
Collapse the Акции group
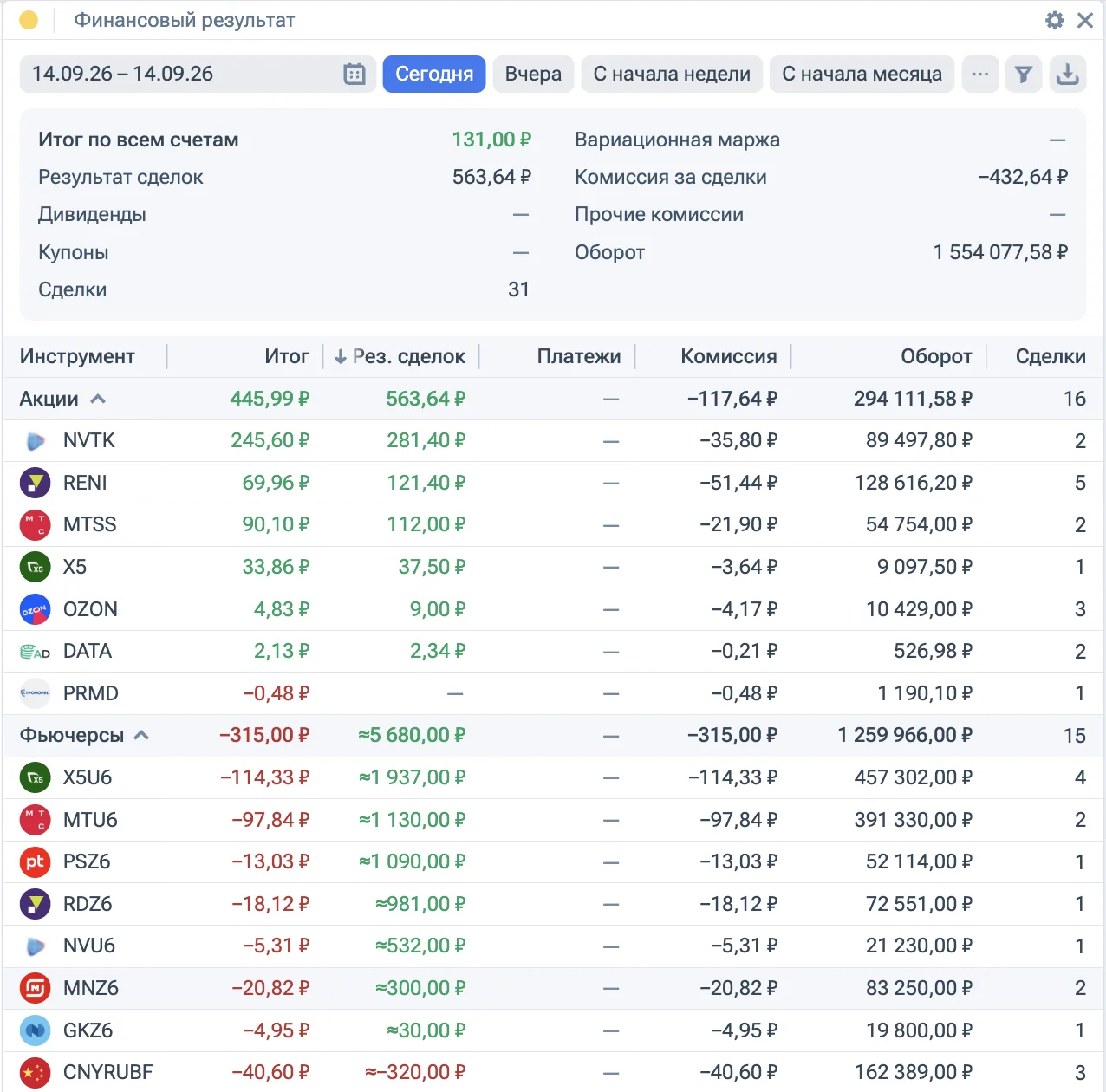(x=98, y=399)
